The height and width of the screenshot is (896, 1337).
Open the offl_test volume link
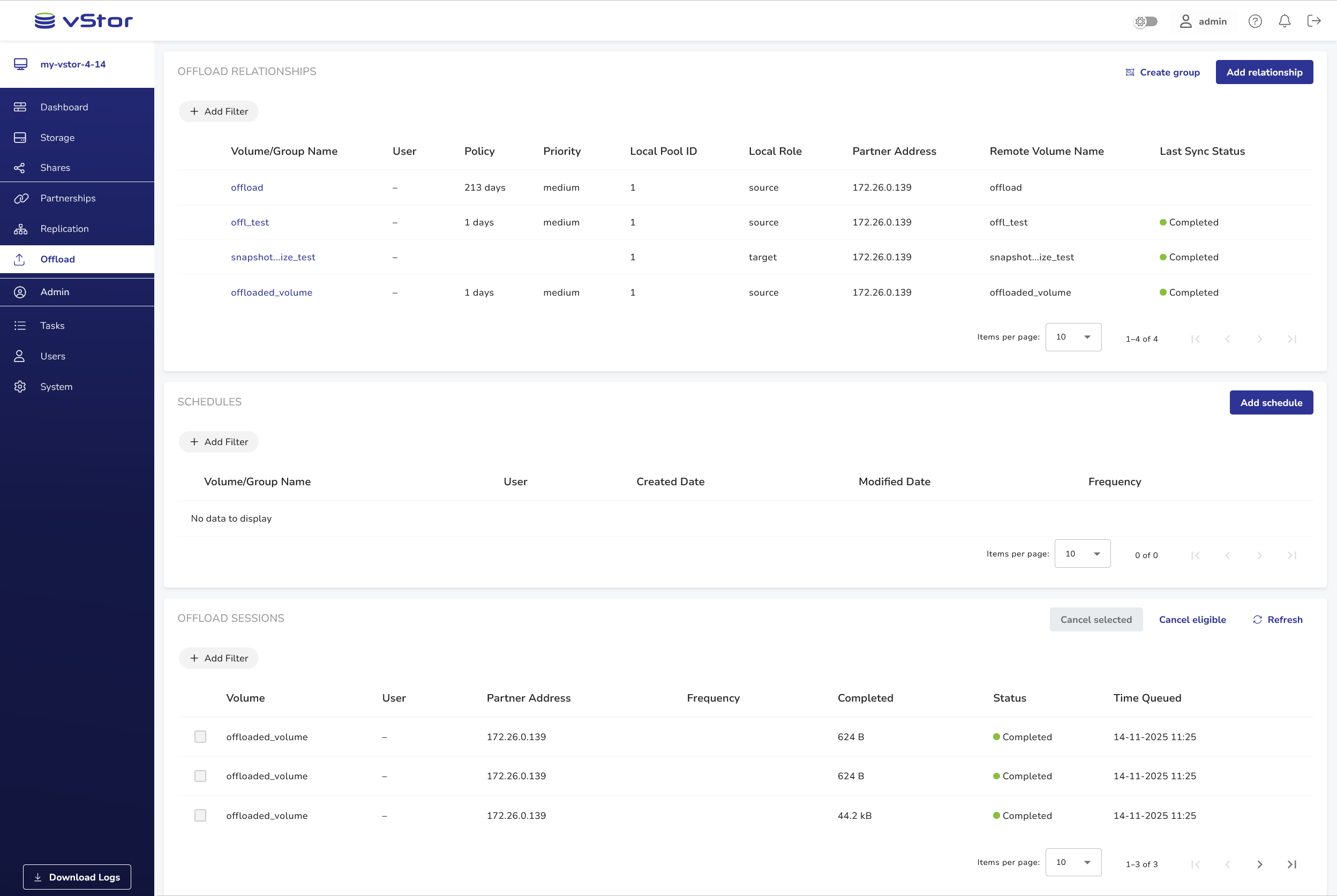[x=250, y=222]
